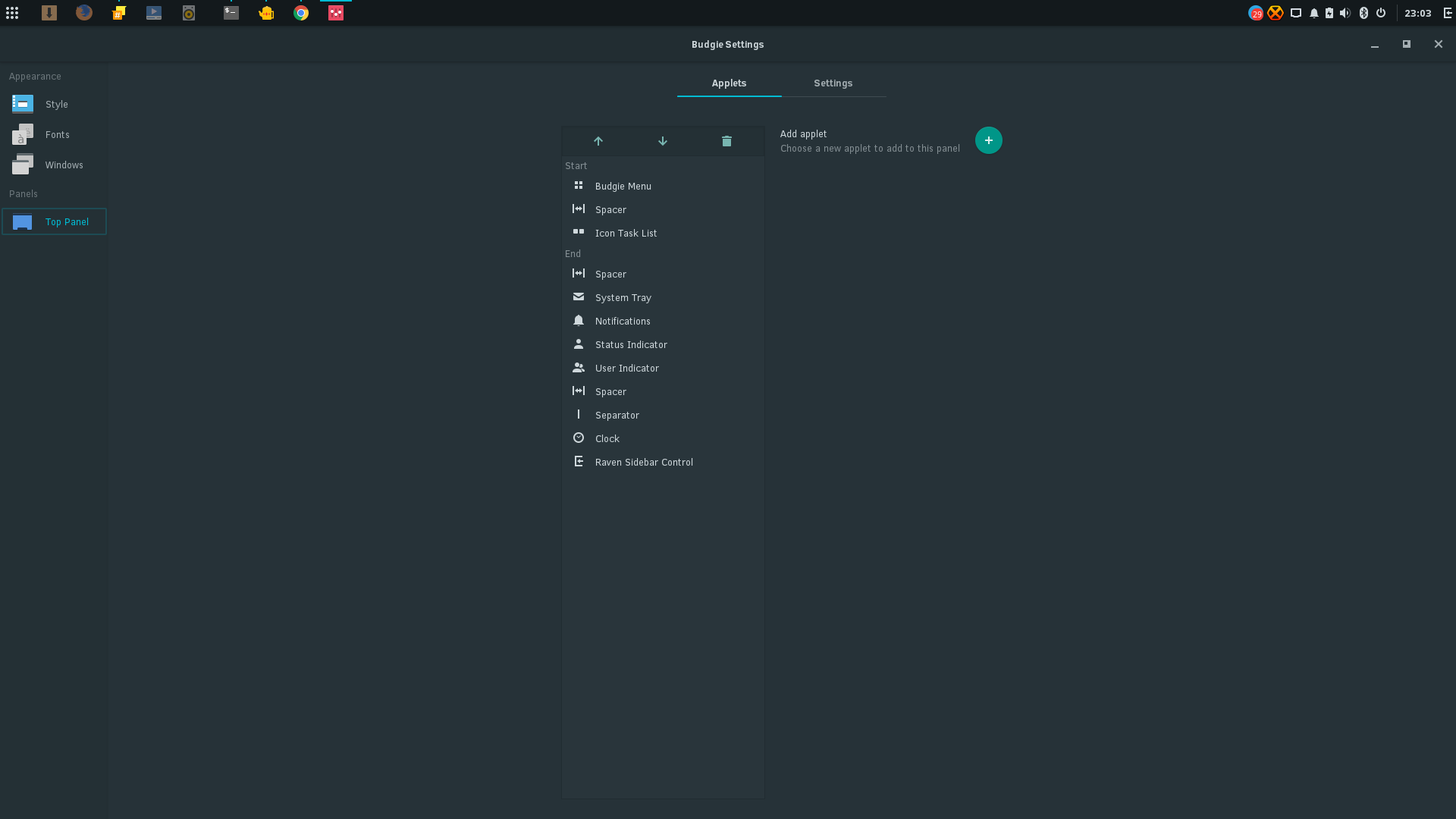Check the battery status indicator
Viewport: 1456px width, 819px height.
[x=1329, y=13]
